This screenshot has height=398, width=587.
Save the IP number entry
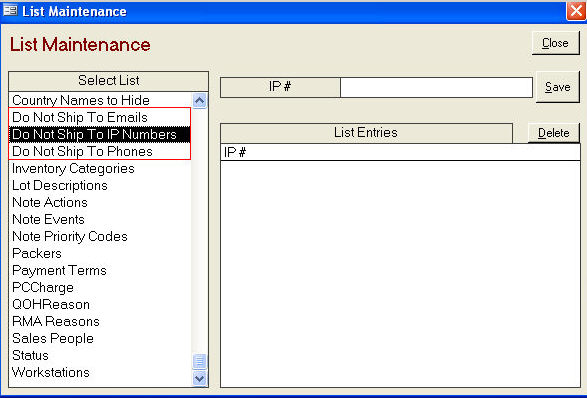tap(558, 87)
